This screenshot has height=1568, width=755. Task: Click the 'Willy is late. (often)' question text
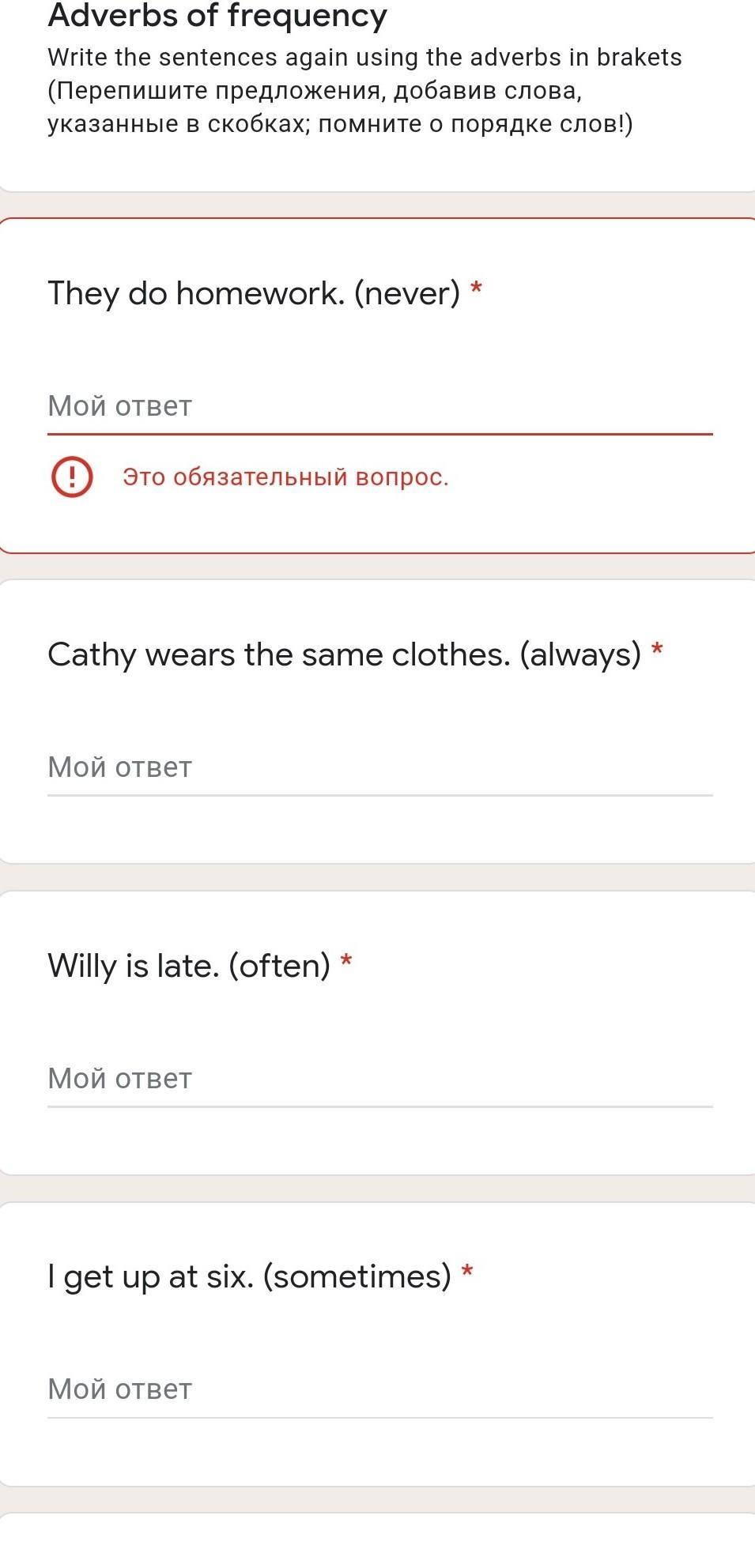click(189, 966)
